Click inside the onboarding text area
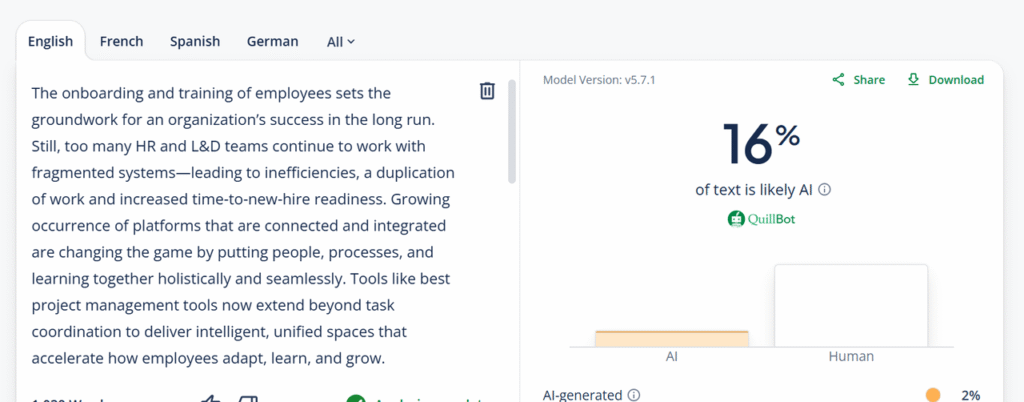 pyautogui.click(x=240, y=225)
